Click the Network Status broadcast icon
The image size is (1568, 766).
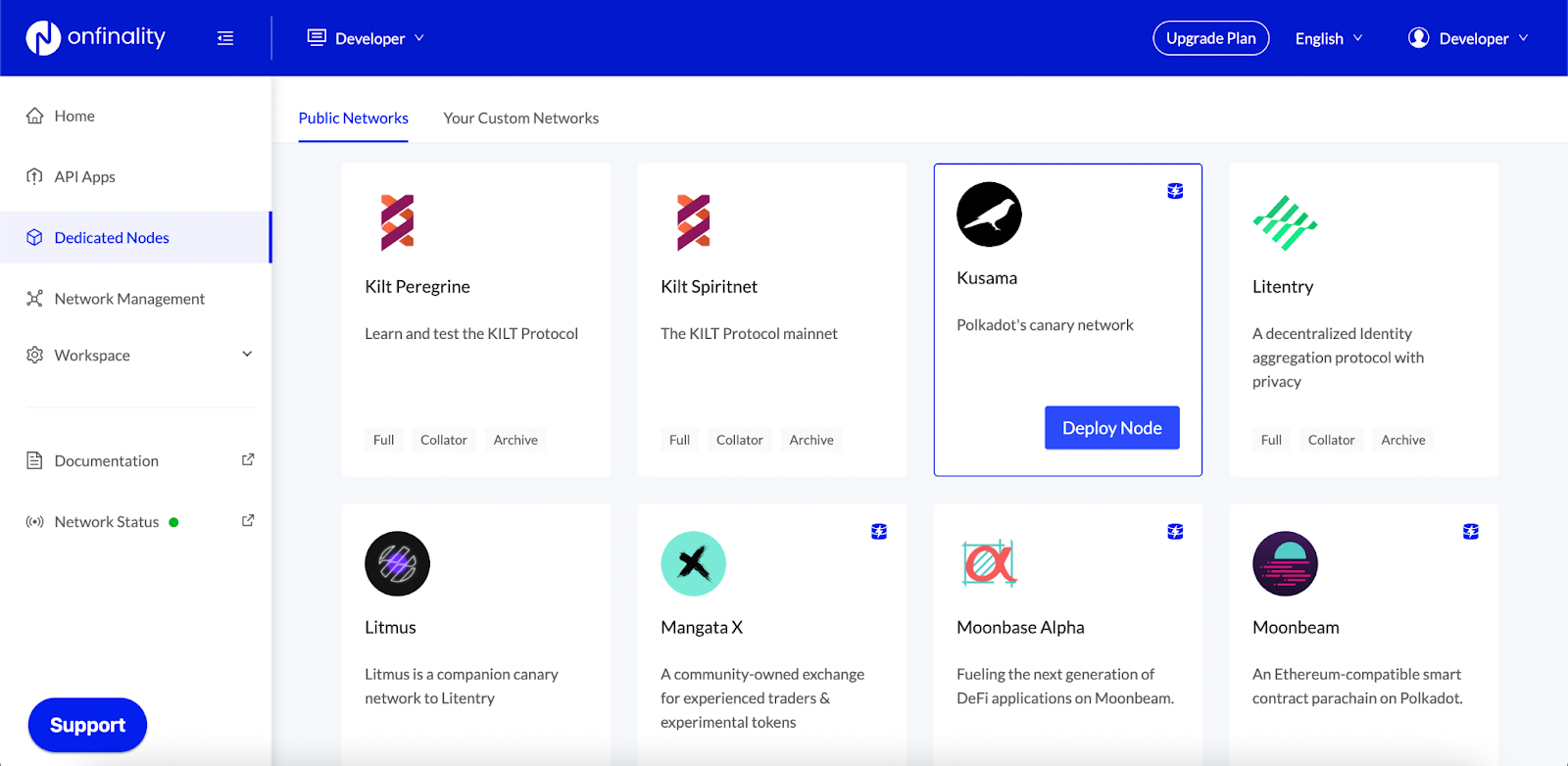(x=34, y=522)
